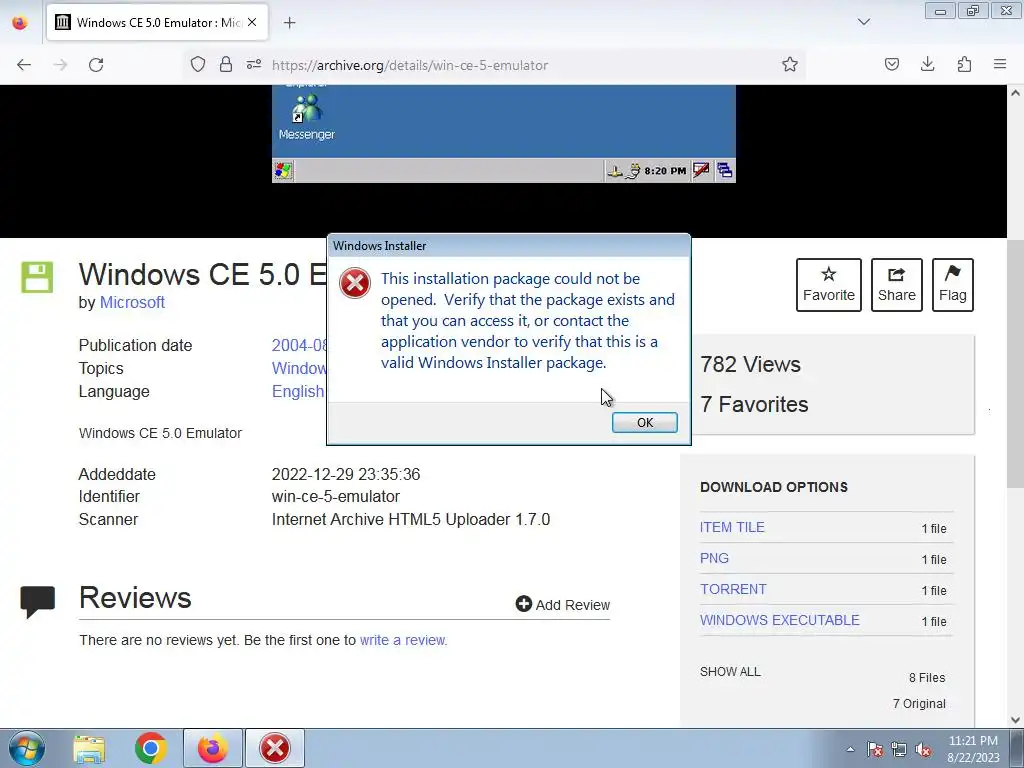Launch Chrome from taskbar
1024x768 pixels.
(x=151, y=748)
